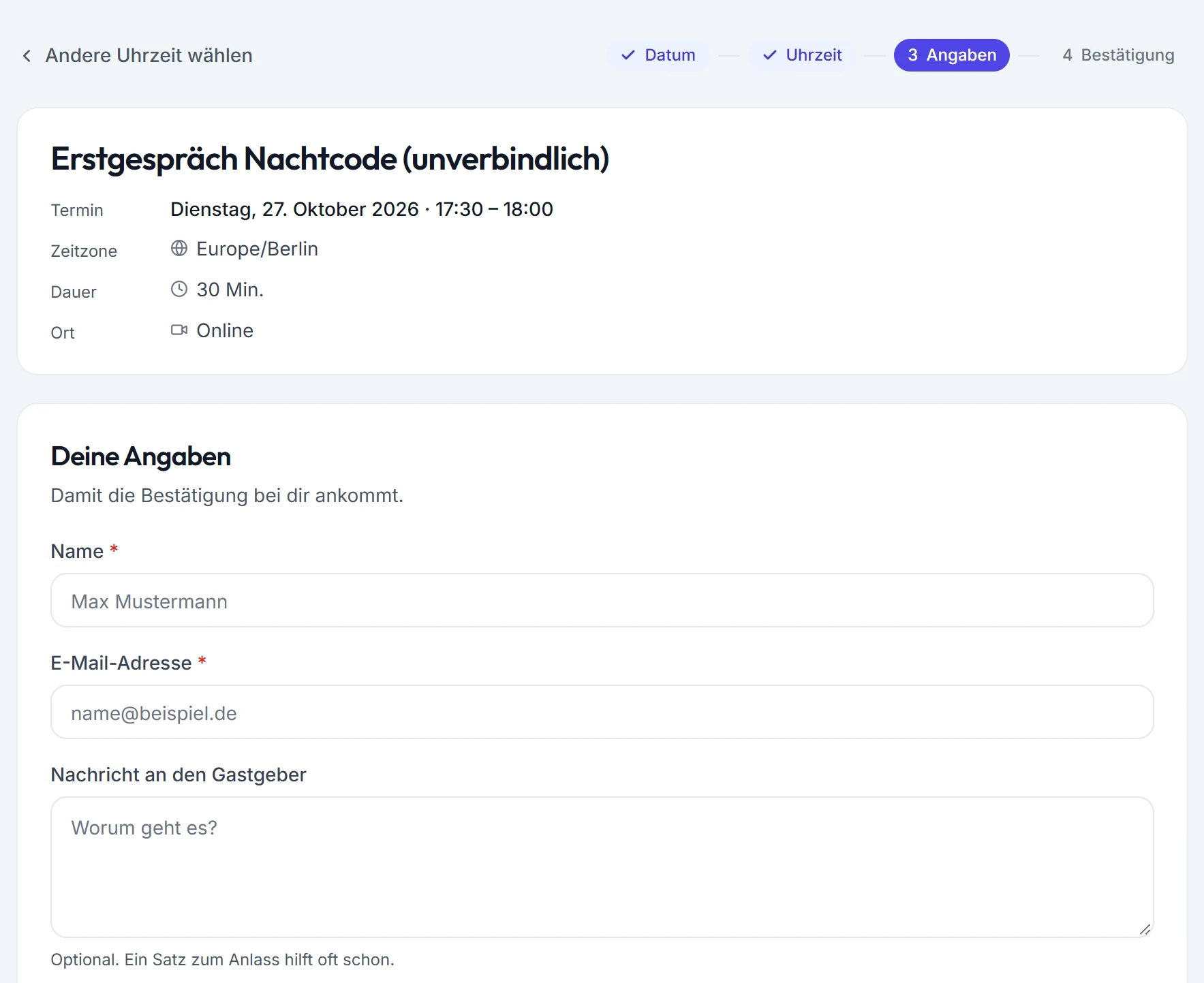Click the 'Name' field label

[x=77, y=550]
